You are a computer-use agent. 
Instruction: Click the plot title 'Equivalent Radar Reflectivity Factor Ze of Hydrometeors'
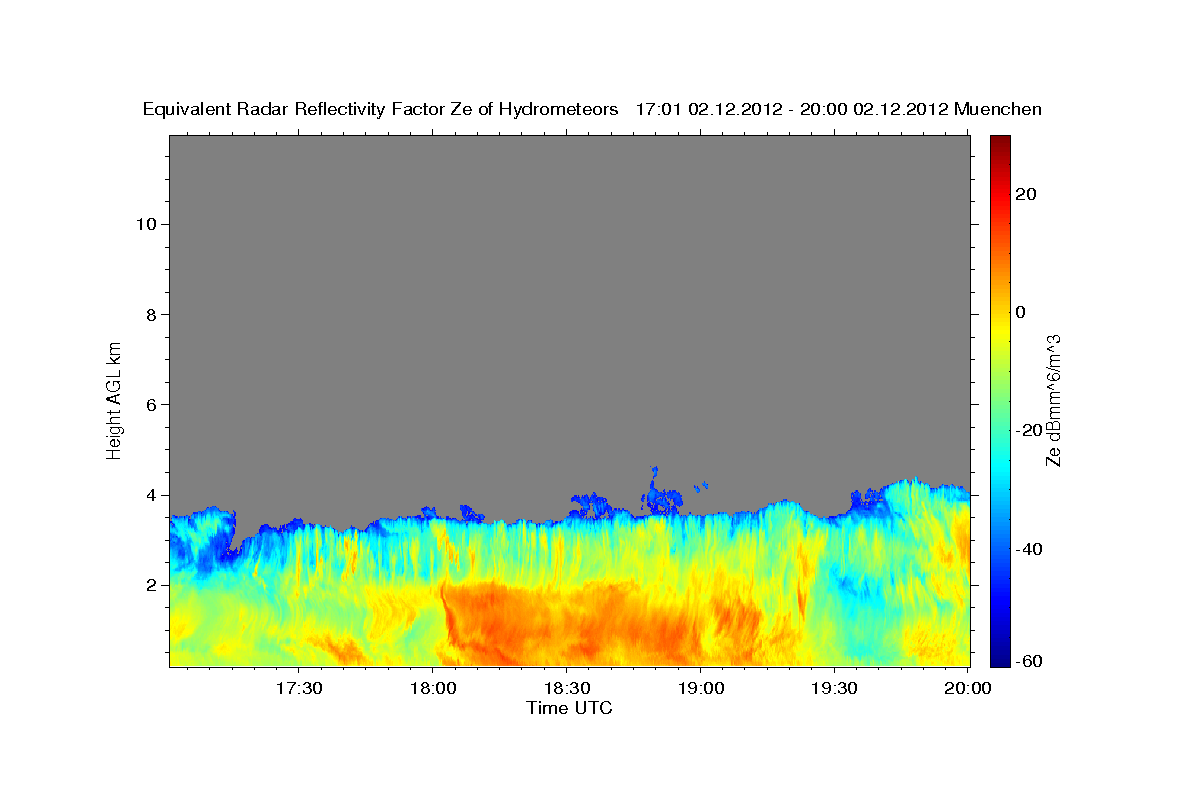[381, 109]
